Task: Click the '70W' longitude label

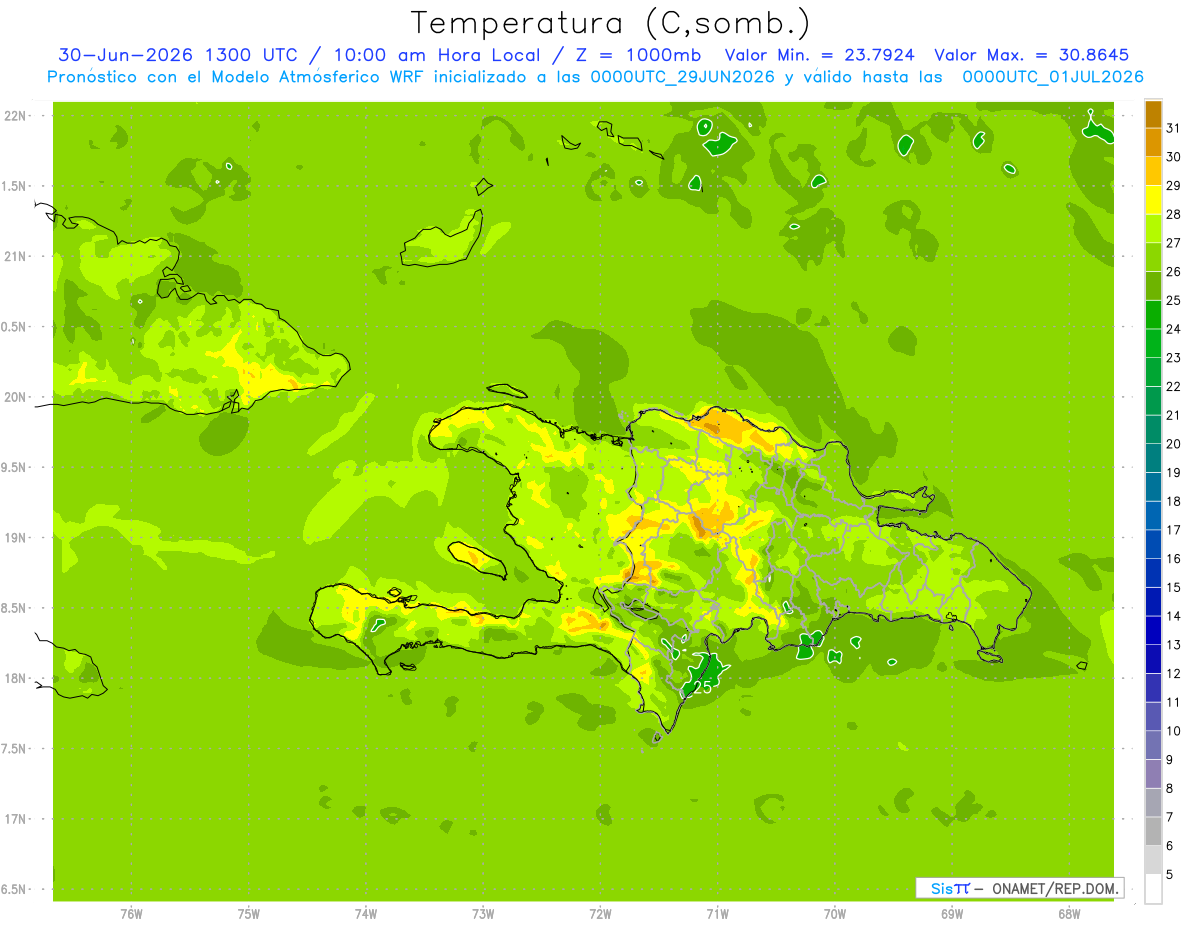Action: click(x=835, y=914)
